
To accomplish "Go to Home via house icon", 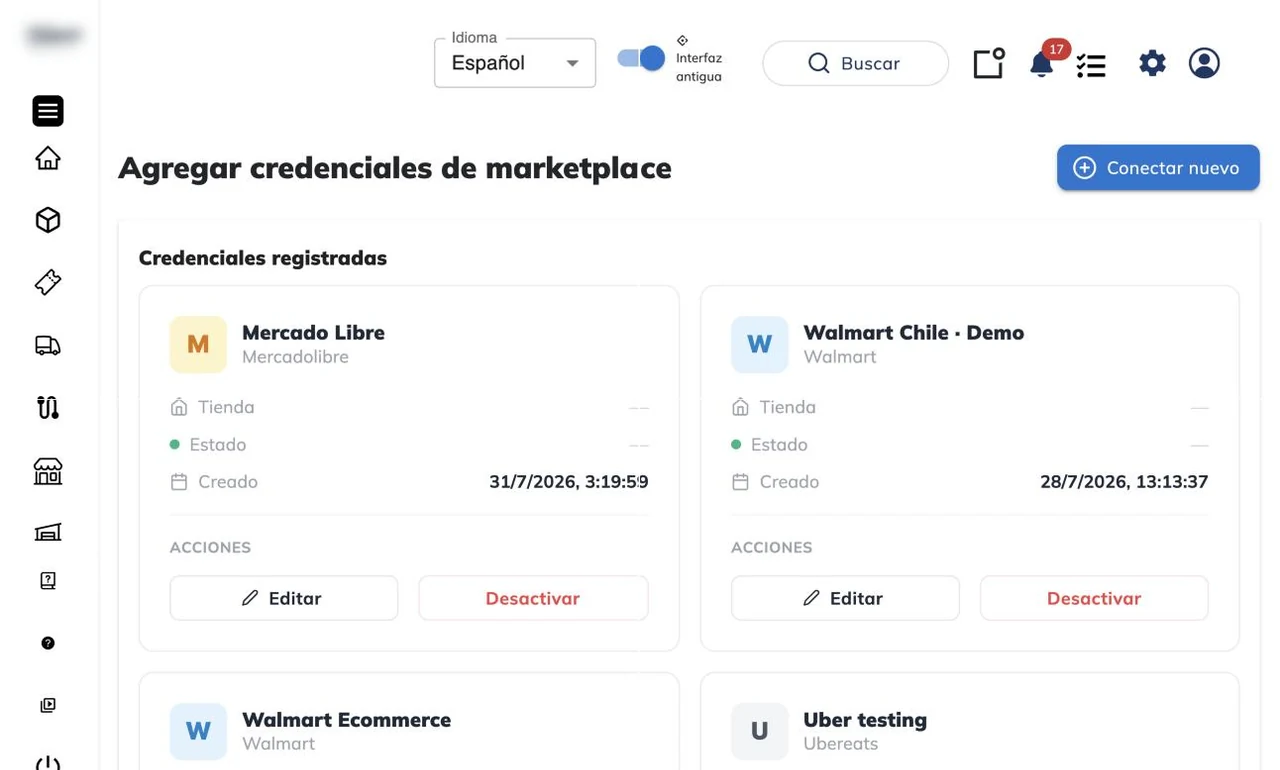I will (x=48, y=158).
